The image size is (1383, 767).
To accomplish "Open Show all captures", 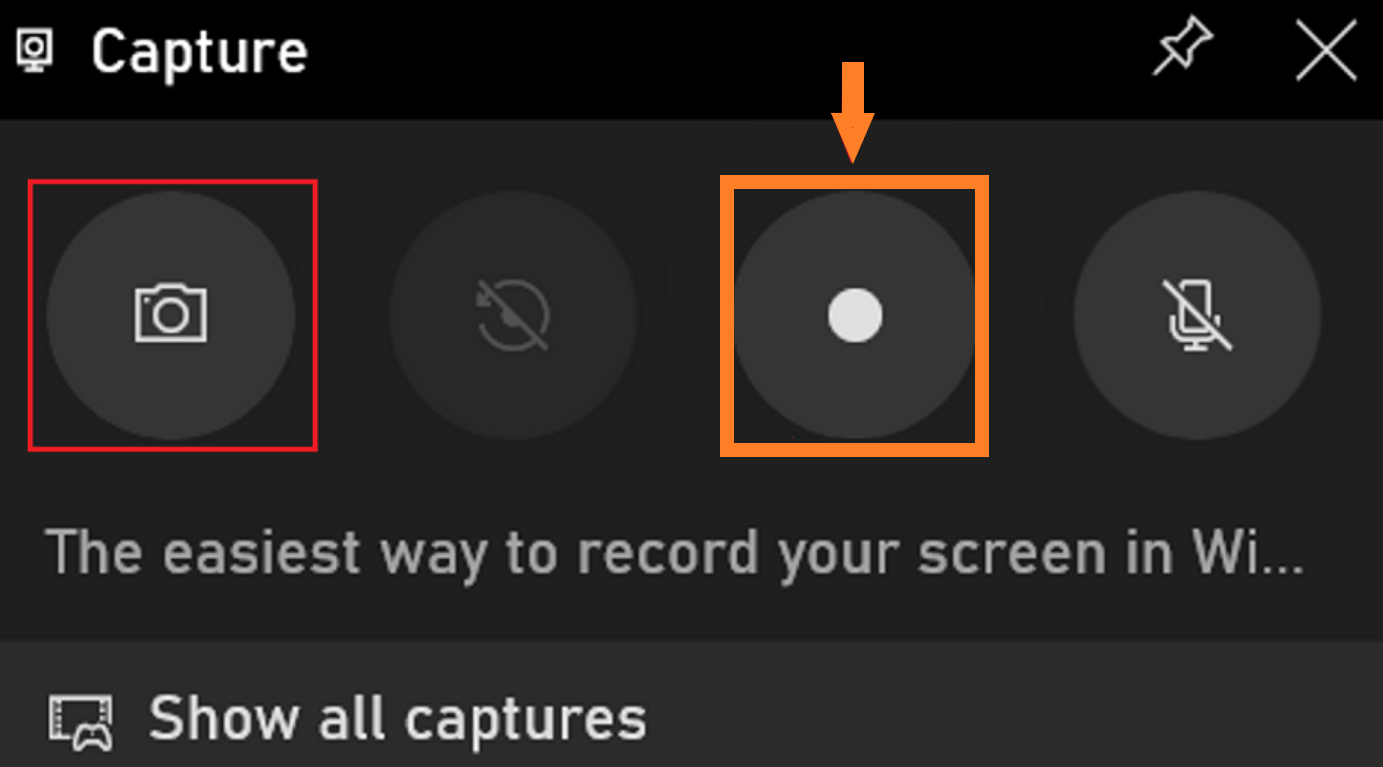I will point(398,717).
